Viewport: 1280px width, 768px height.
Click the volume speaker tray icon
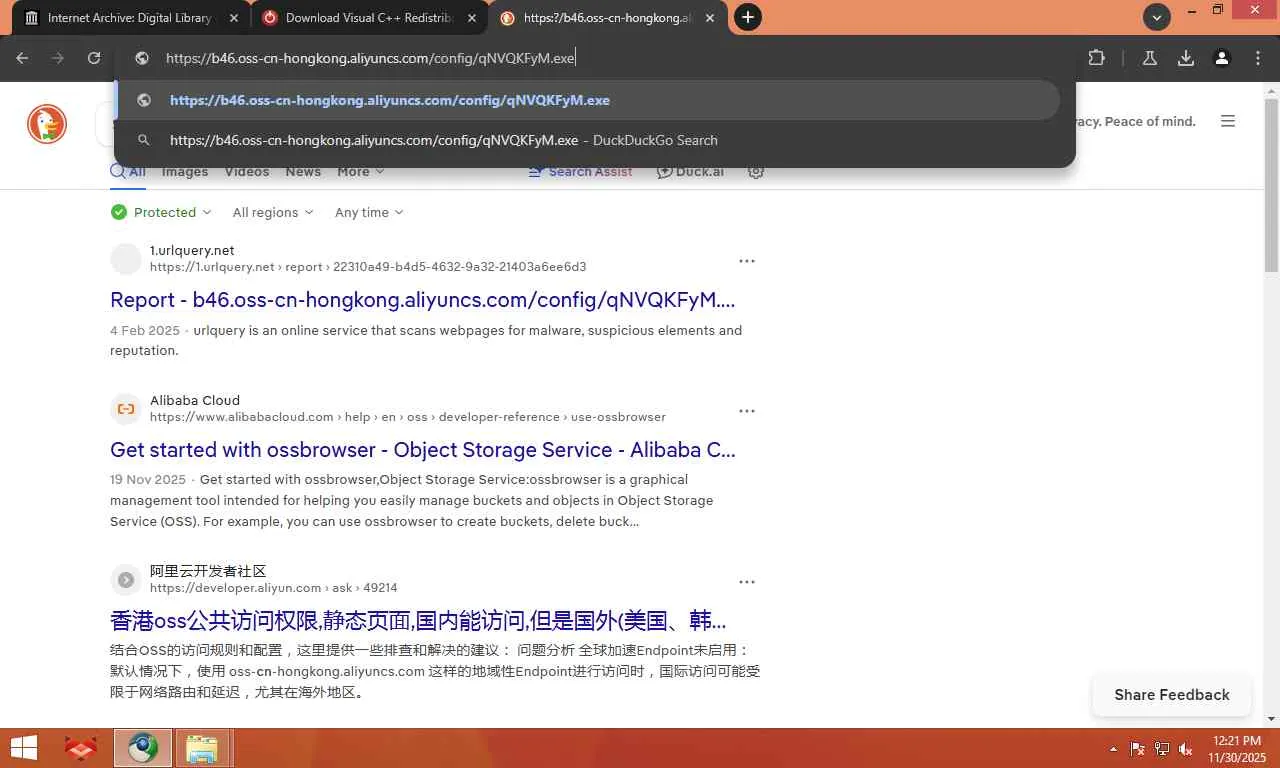click(x=1186, y=749)
